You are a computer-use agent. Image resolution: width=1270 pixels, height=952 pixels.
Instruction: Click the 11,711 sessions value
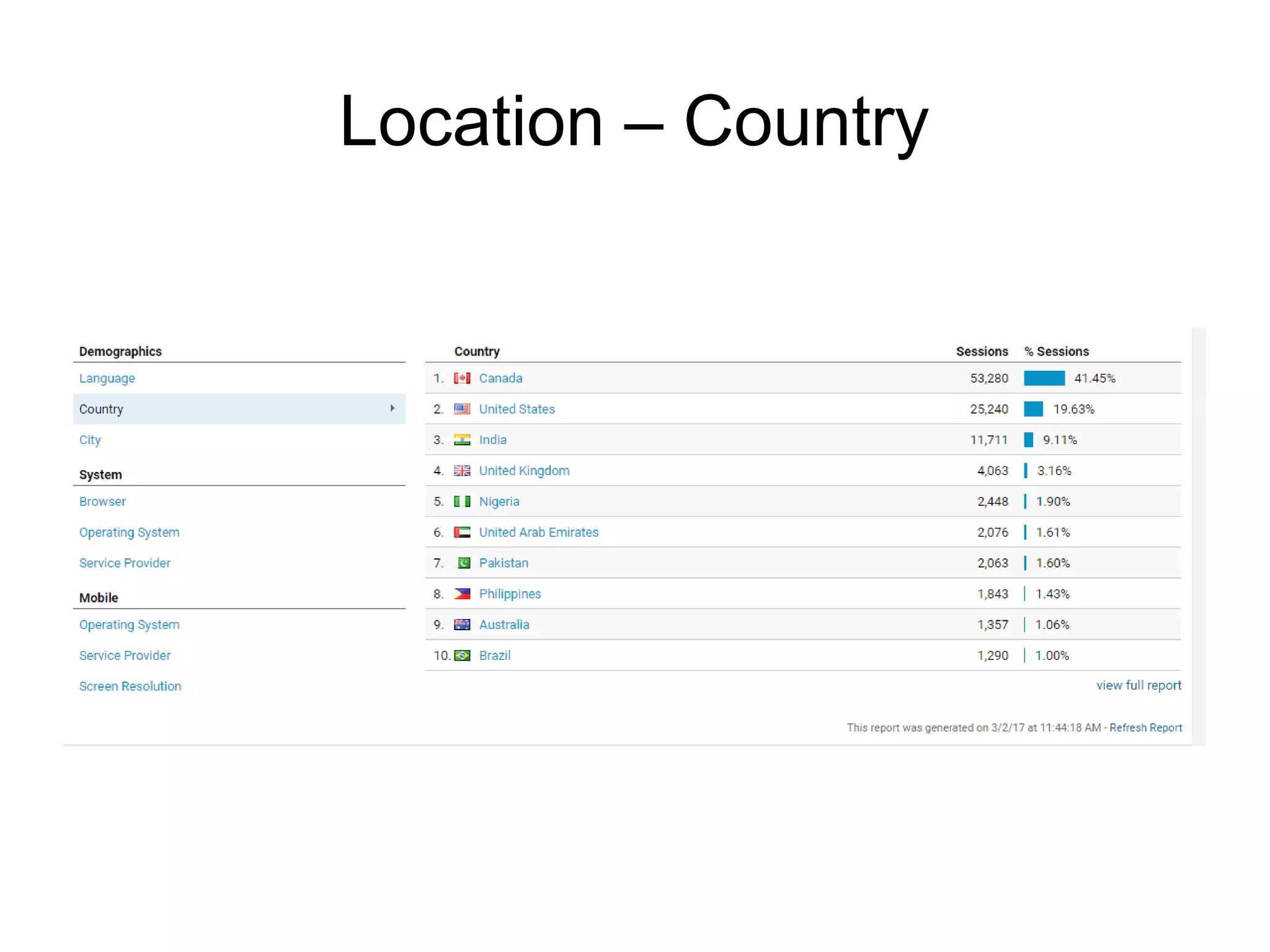989,440
